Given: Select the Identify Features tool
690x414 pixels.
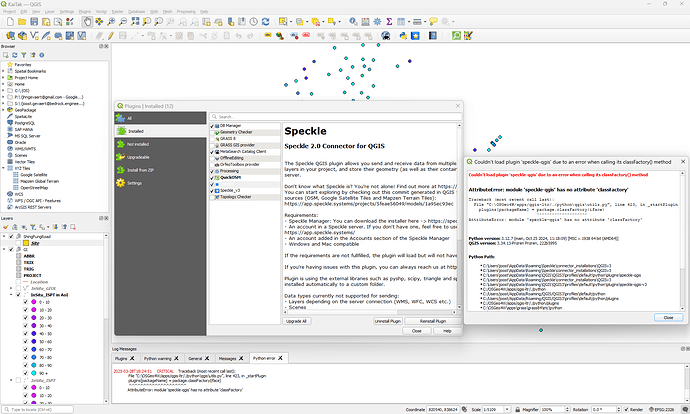Looking at the screenshot, I should (x=353, y=22).
